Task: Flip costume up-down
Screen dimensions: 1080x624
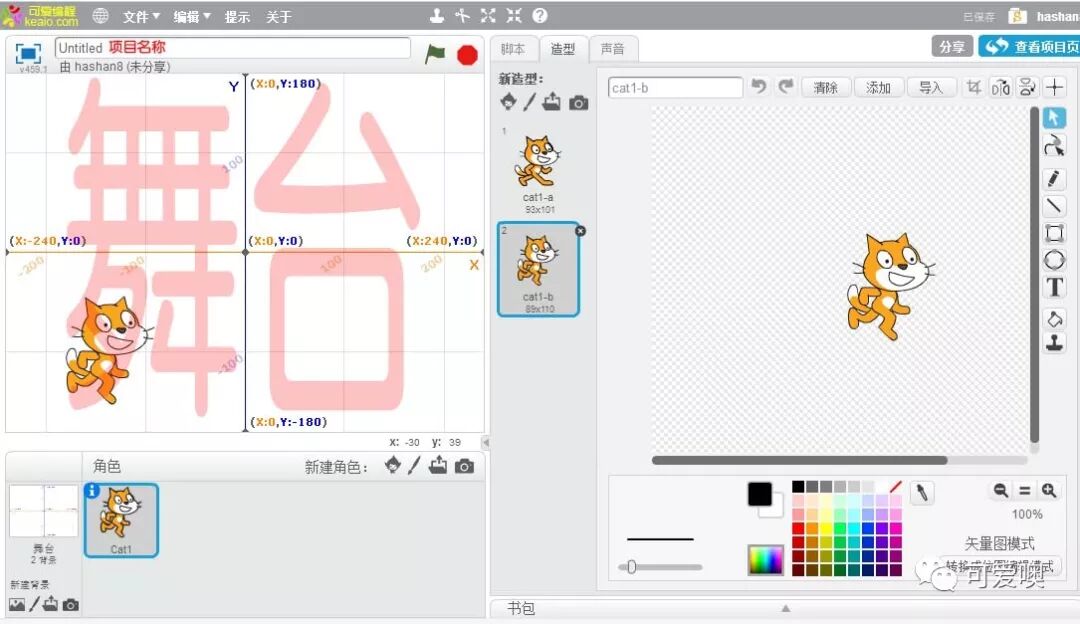Action: coord(1027,87)
